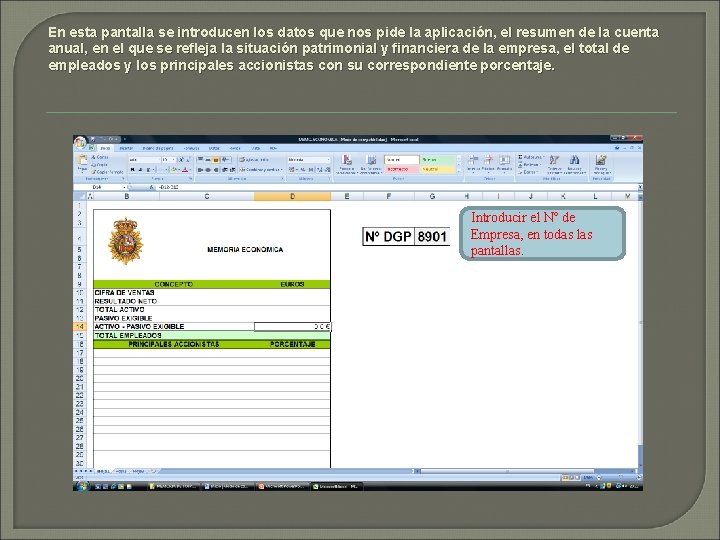This screenshot has height=540, width=720.
Task: Click Cortar in the clipboard group
Action: click(x=100, y=157)
